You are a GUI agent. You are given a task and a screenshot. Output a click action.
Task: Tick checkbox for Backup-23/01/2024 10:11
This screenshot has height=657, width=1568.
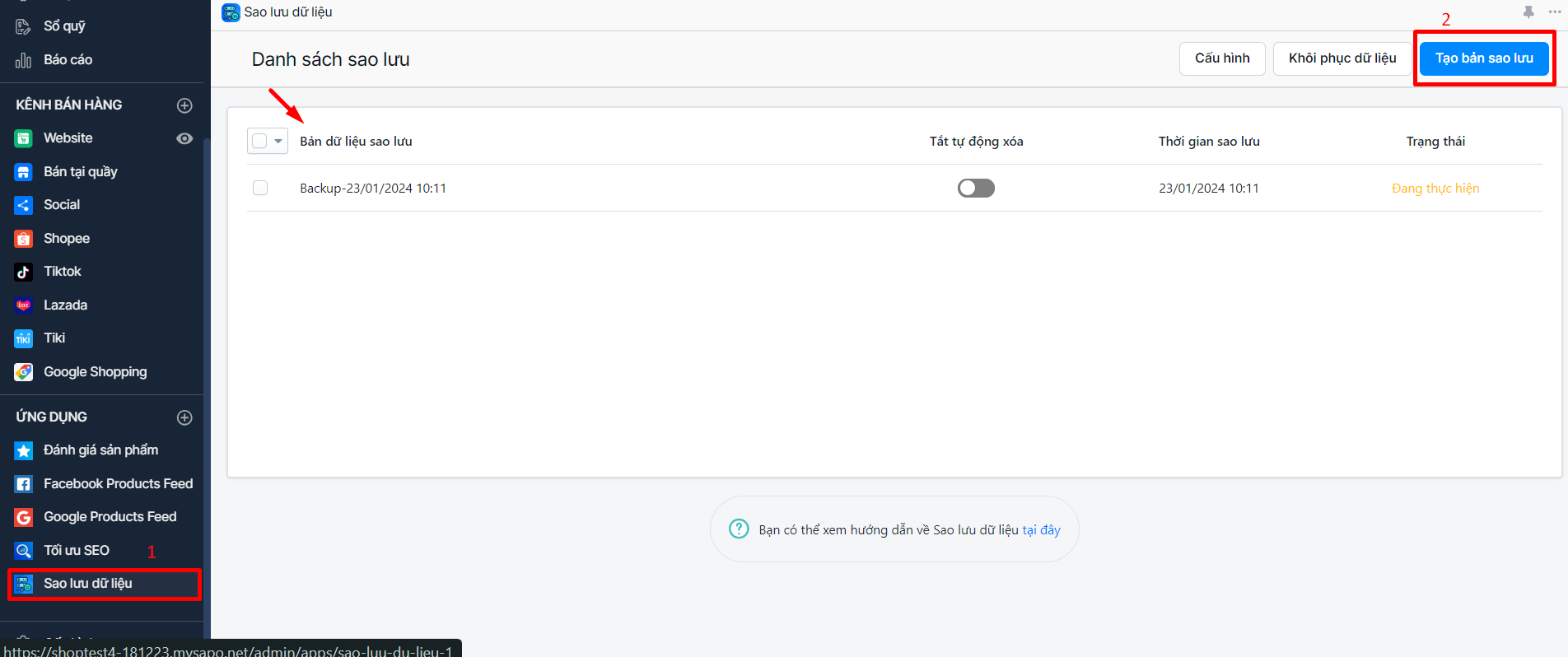[x=260, y=188]
